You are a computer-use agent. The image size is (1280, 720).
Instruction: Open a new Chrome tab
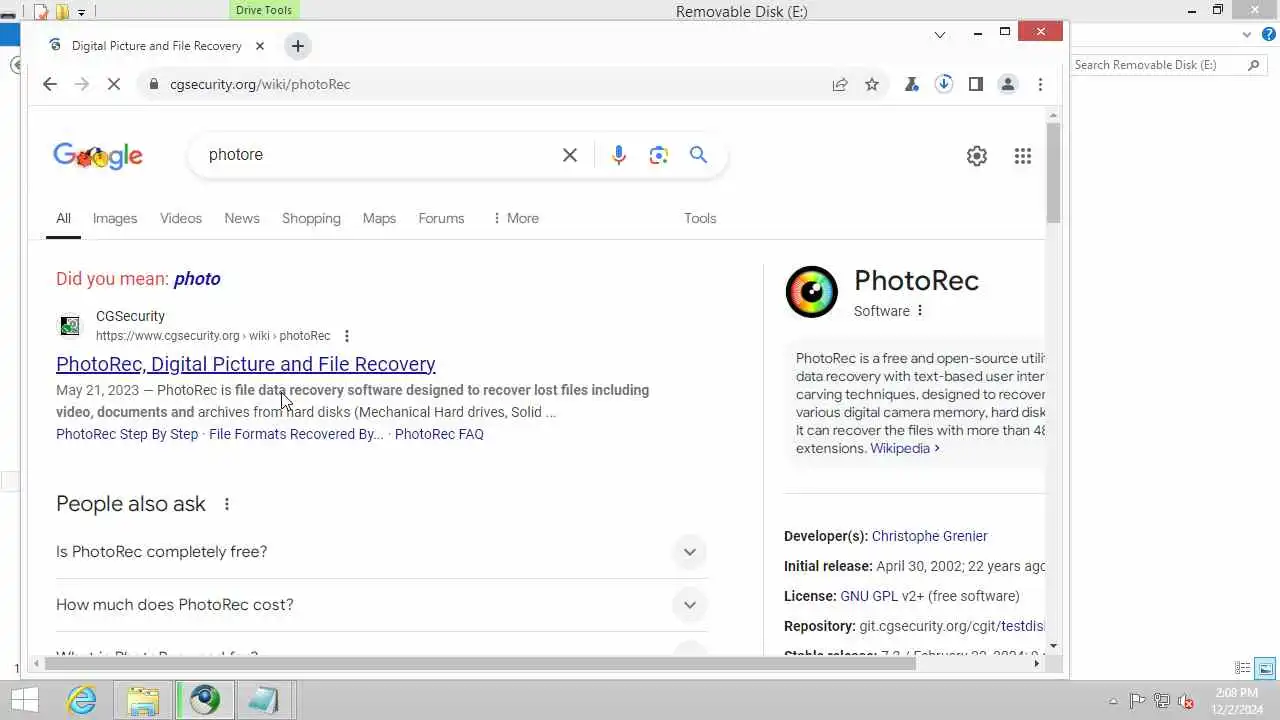[x=297, y=46]
